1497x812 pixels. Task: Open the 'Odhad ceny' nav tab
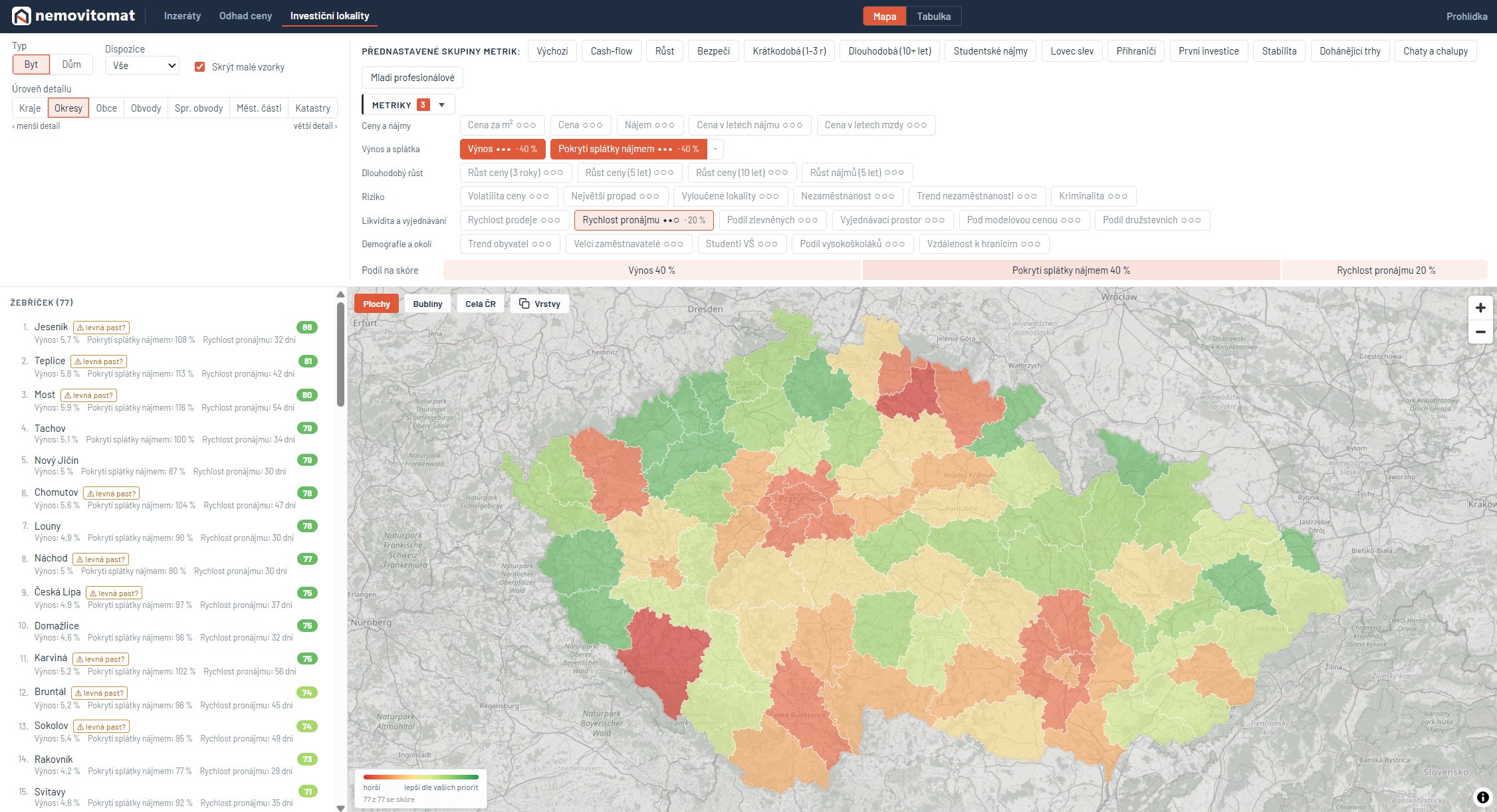245,16
